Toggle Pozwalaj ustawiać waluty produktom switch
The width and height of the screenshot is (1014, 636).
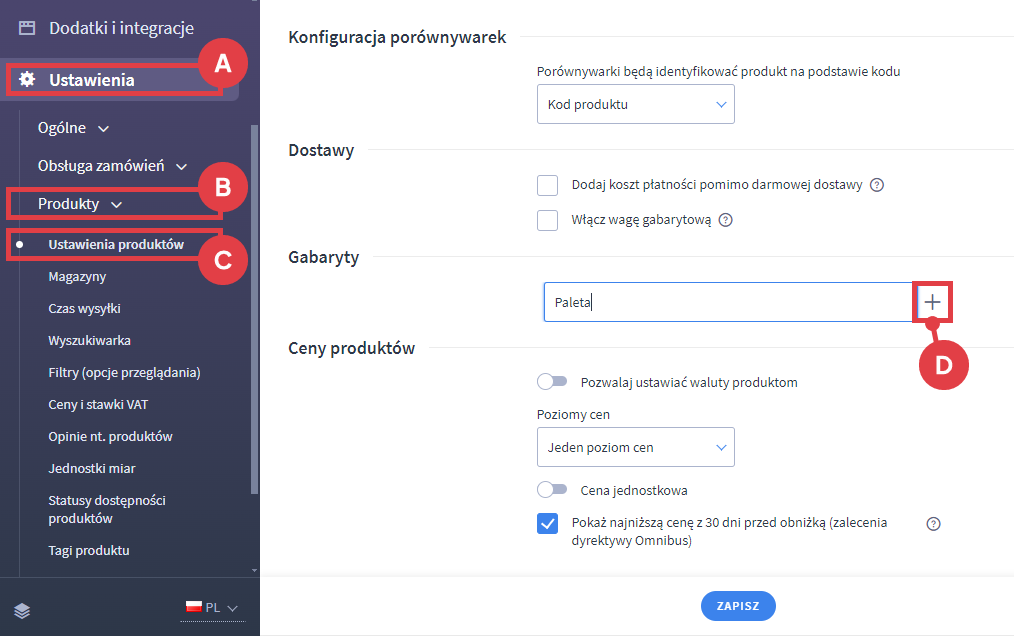pos(552,382)
